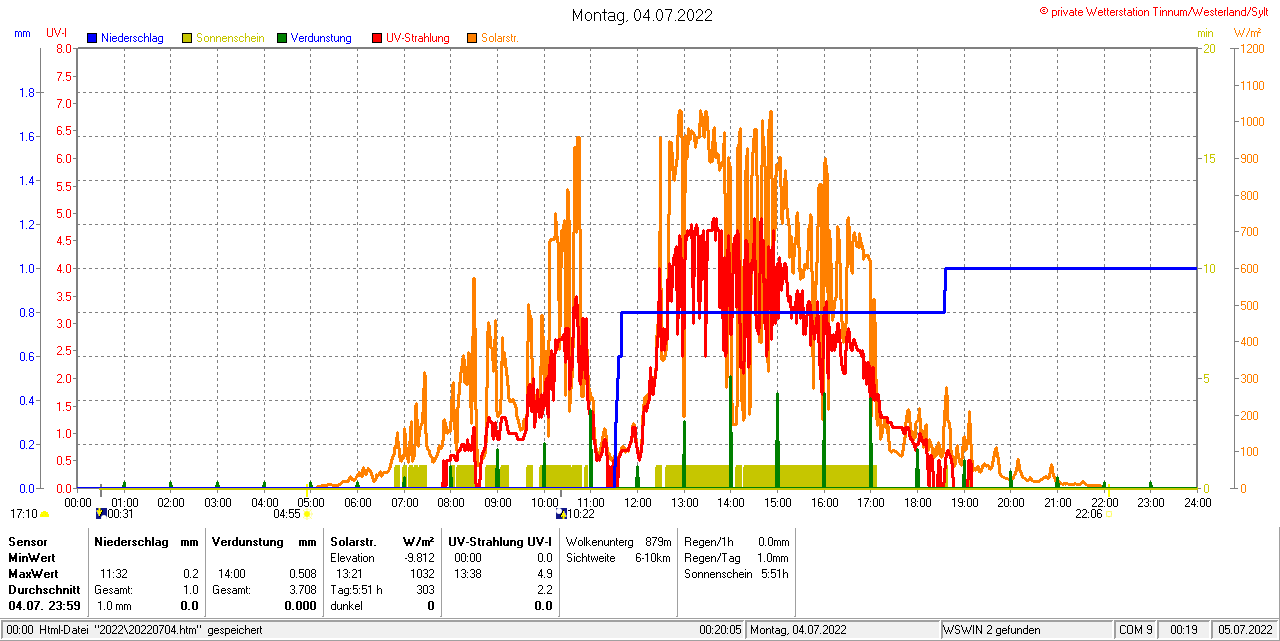Click the 05.07.2022 status bar date
The width and height of the screenshot is (1280, 641).
point(1243,630)
